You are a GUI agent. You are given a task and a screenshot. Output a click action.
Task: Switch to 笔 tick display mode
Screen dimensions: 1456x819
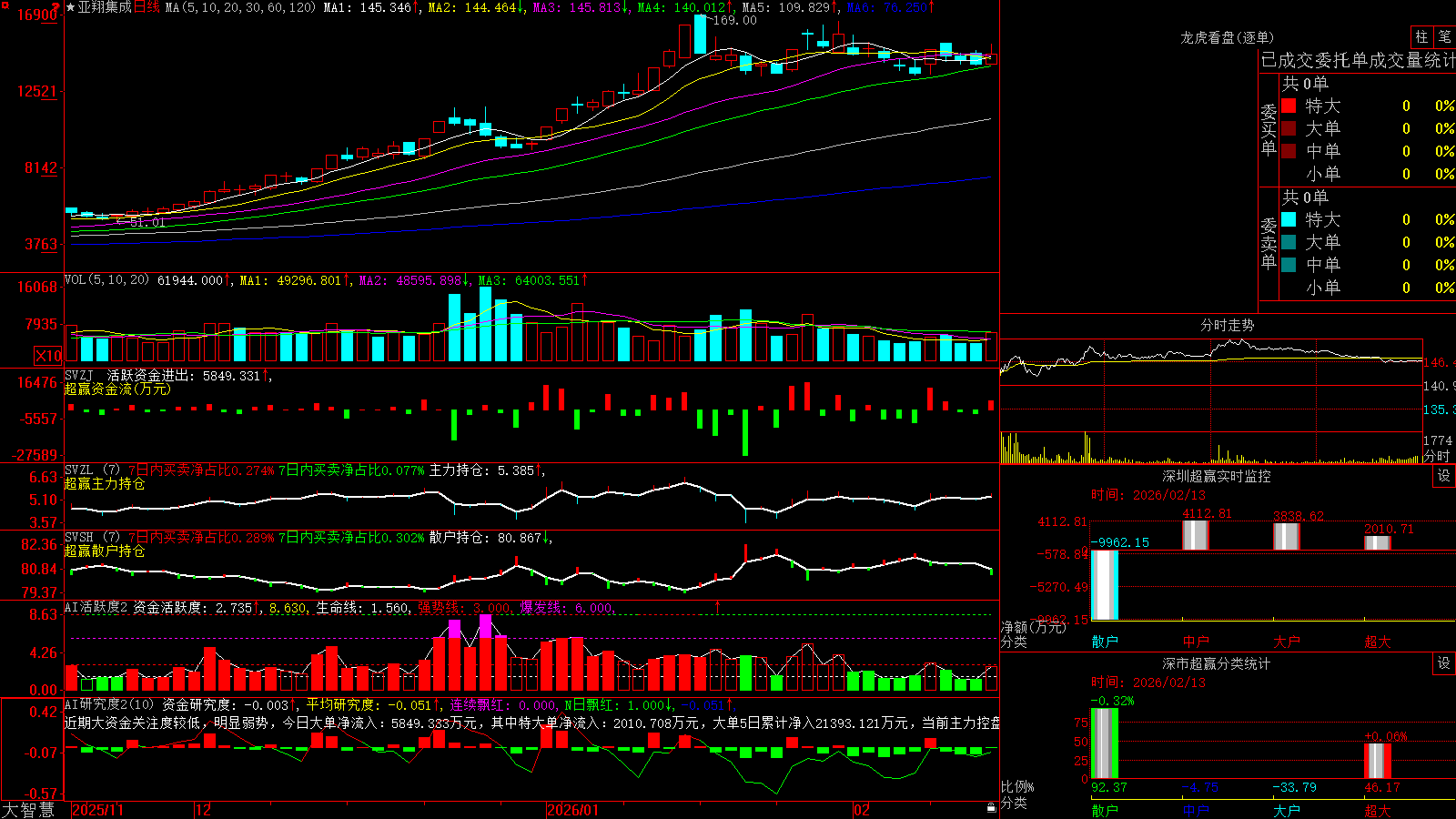coord(1444,36)
